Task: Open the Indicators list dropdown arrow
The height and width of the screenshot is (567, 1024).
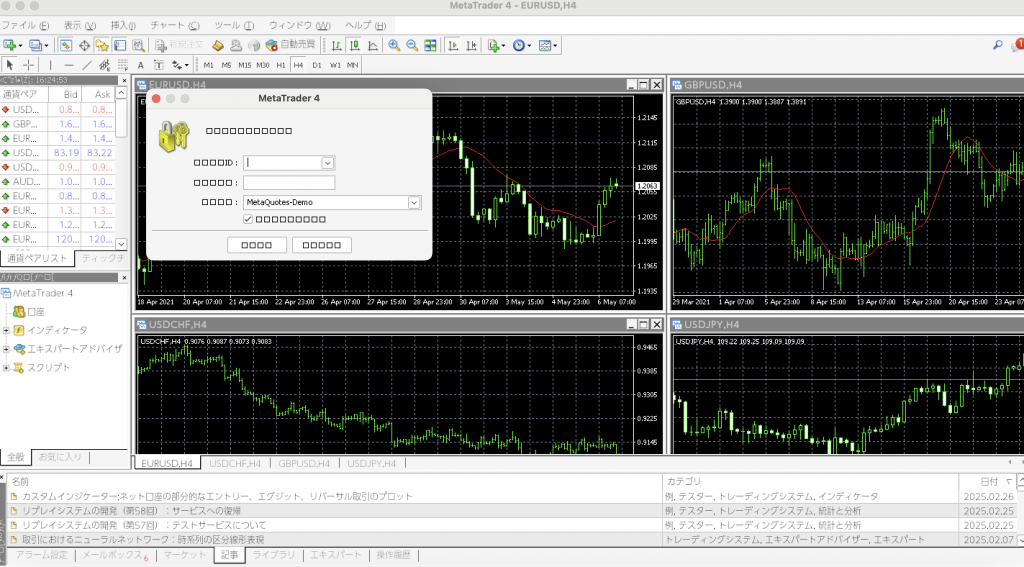Action: (503, 46)
